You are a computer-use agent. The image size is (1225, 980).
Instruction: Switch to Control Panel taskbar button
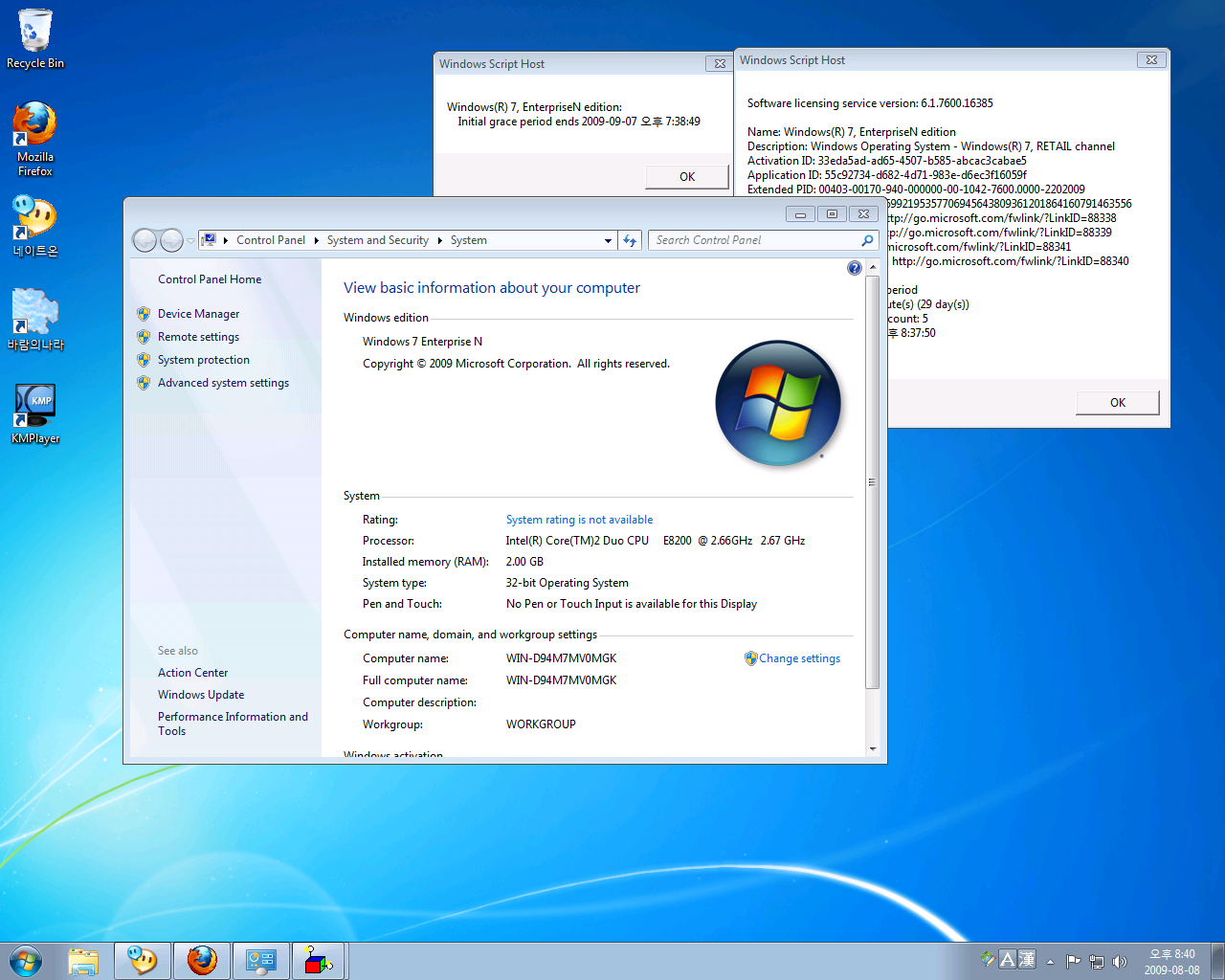(261, 961)
